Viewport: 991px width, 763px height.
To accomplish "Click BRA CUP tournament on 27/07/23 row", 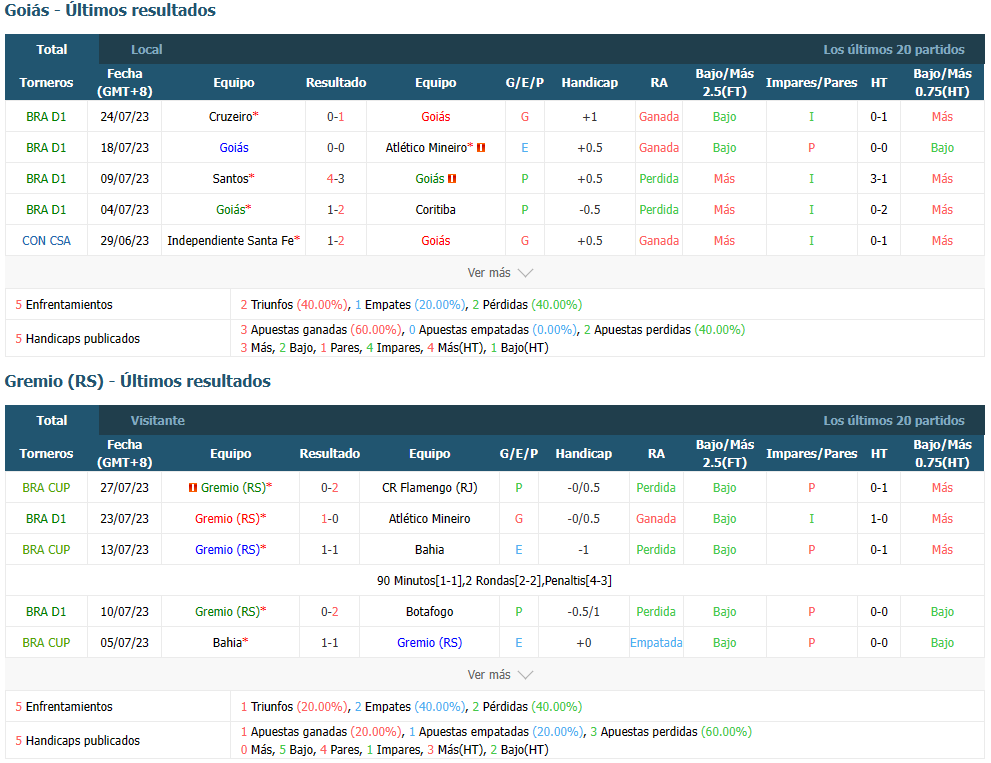I will [x=46, y=488].
